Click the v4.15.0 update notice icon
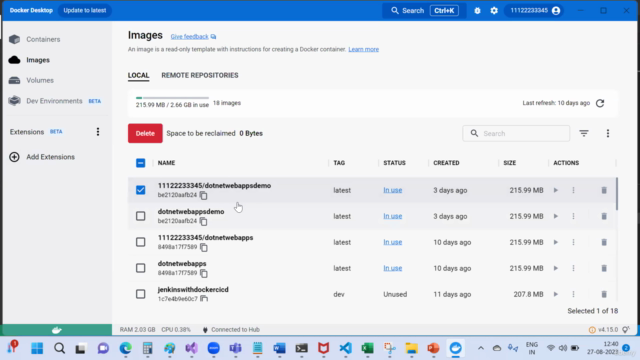 (x=592, y=330)
